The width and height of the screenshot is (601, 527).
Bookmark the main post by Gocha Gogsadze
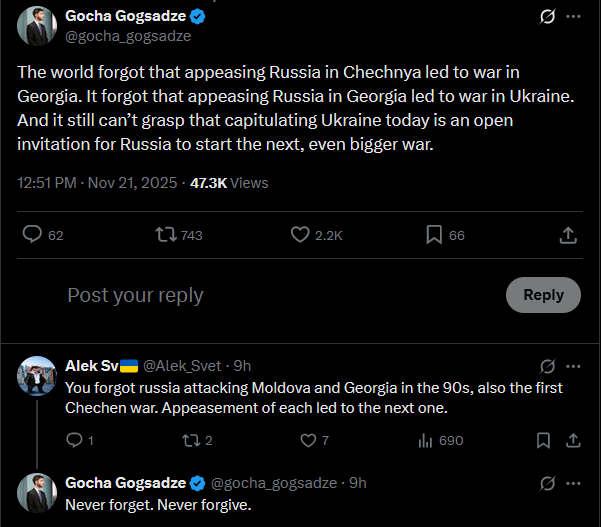[434, 235]
